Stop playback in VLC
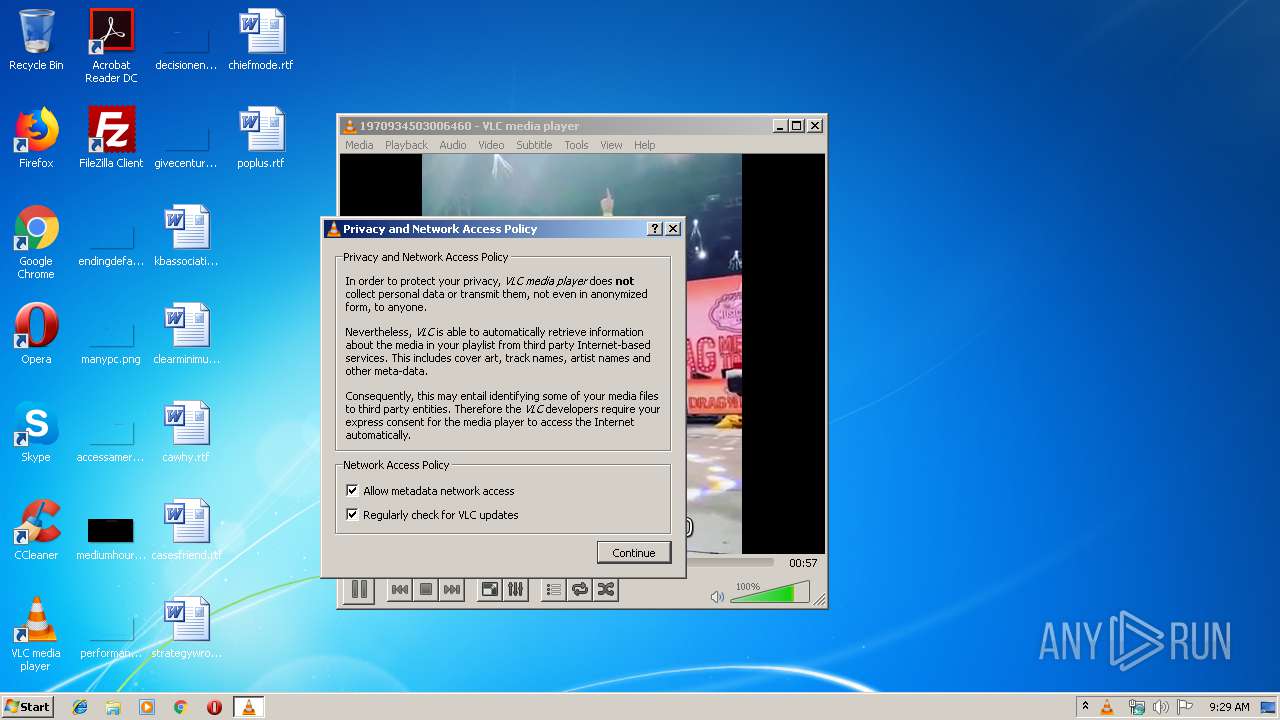This screenshot has height=720, width=1280. click(425, 590)
